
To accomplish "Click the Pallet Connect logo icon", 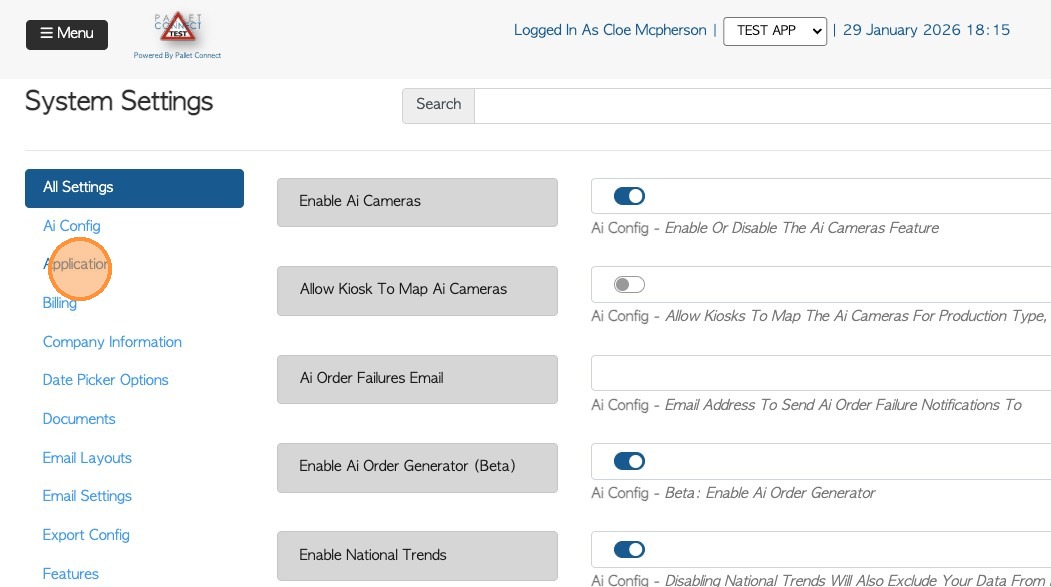I will tap(177, 29).
